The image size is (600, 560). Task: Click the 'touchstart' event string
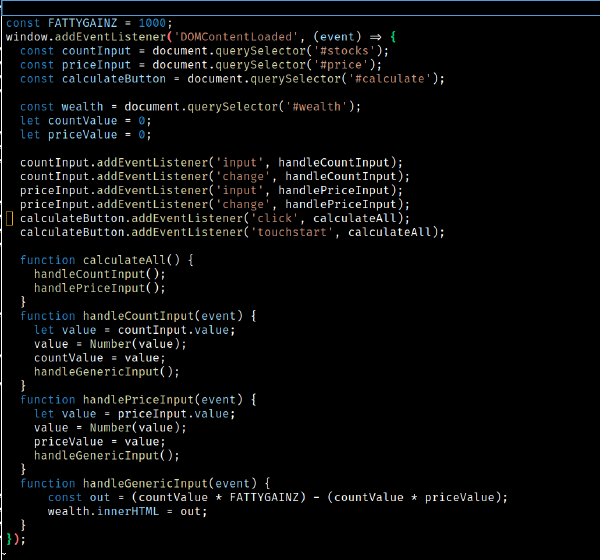click(292, 232)
